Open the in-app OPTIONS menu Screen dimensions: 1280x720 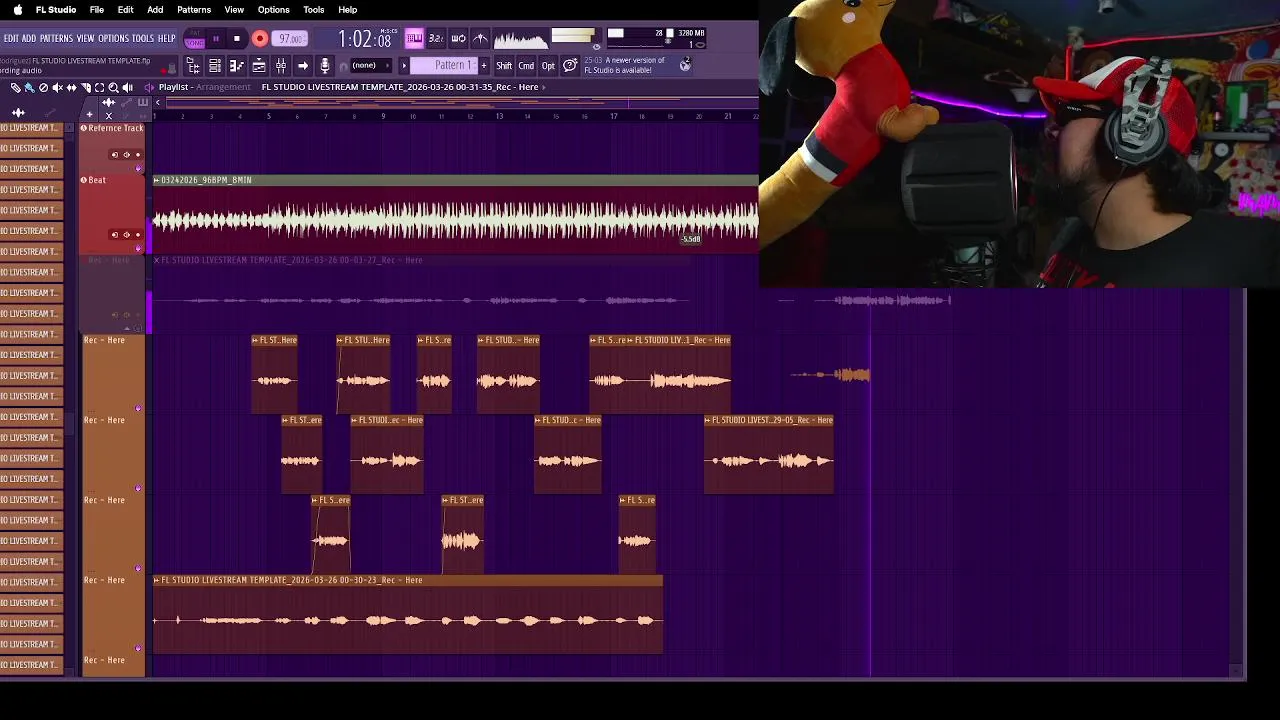pos(113,38)
